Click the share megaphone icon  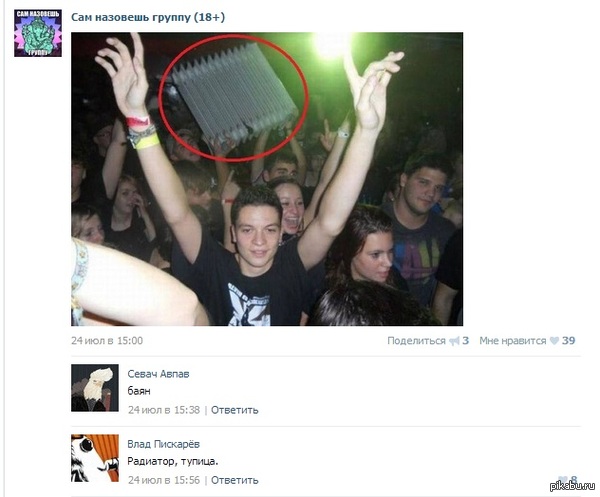click(454, 341)
